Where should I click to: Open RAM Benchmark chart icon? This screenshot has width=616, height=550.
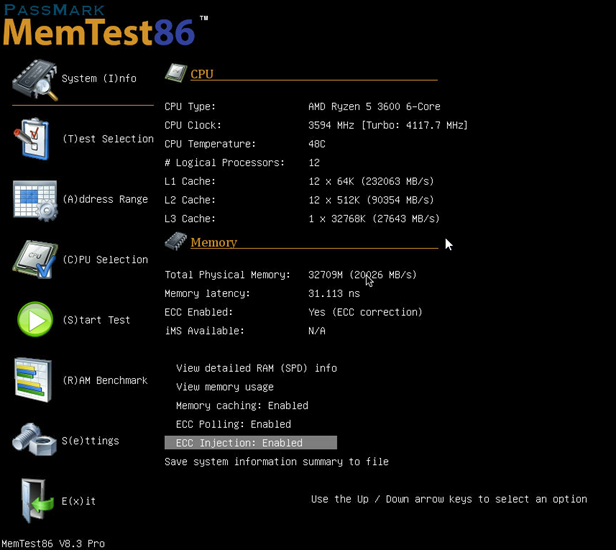[33, 380]
